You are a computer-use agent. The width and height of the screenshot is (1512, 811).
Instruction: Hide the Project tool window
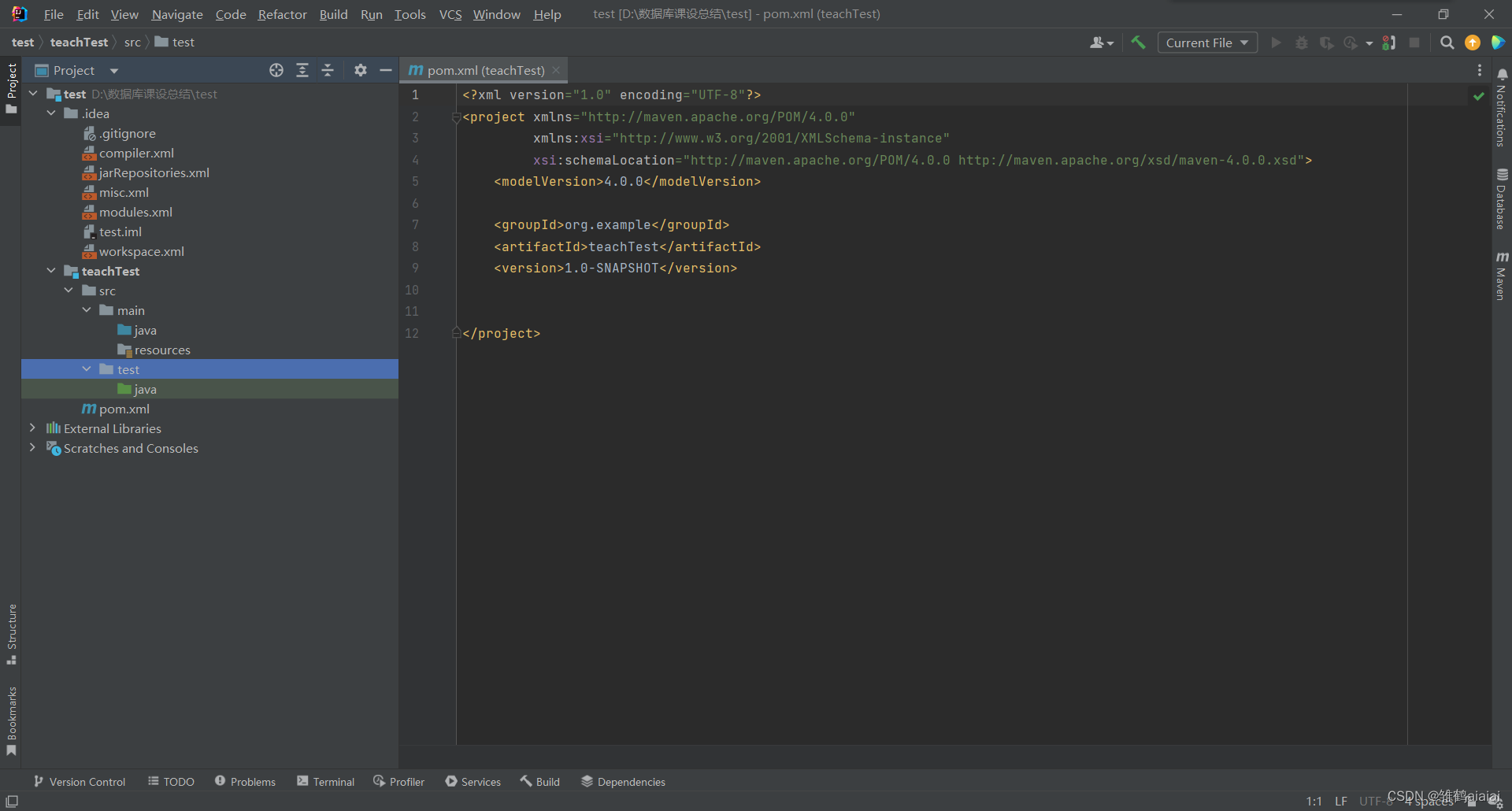[x=386, y=70]
